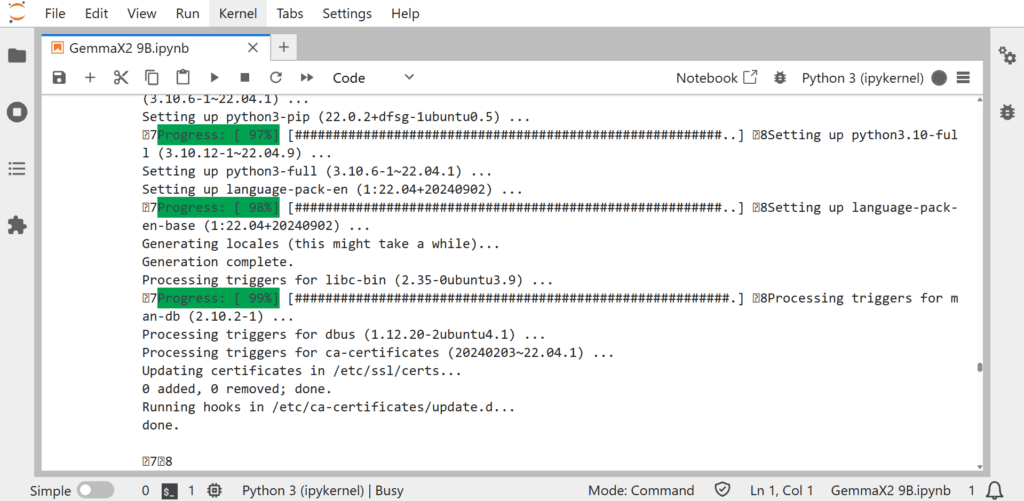Click the Python 3 (ipykernel) kernel selector
1024x501 pixels.
[864, 78]
